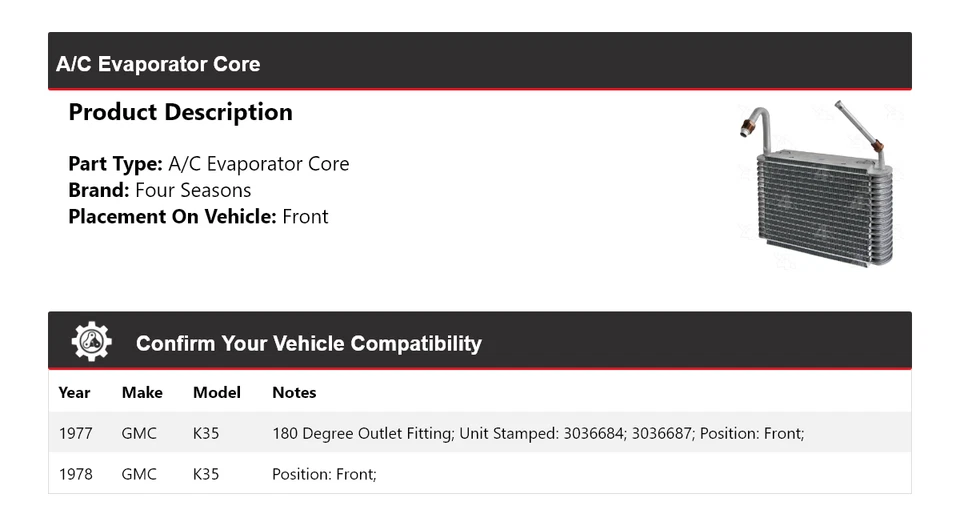This screenshot has width=960, height=526.
Task: Click the Four Seasons brand text
Action: pyautogui.click(x=193, y=190)
